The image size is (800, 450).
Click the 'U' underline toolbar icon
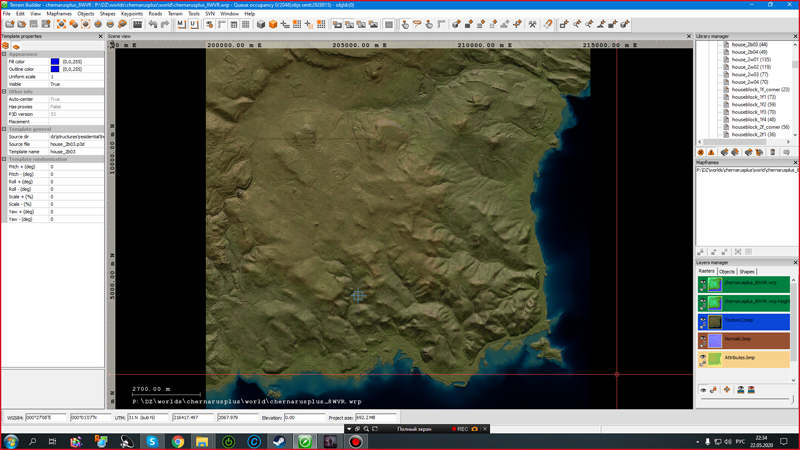[x=193, y=24]
